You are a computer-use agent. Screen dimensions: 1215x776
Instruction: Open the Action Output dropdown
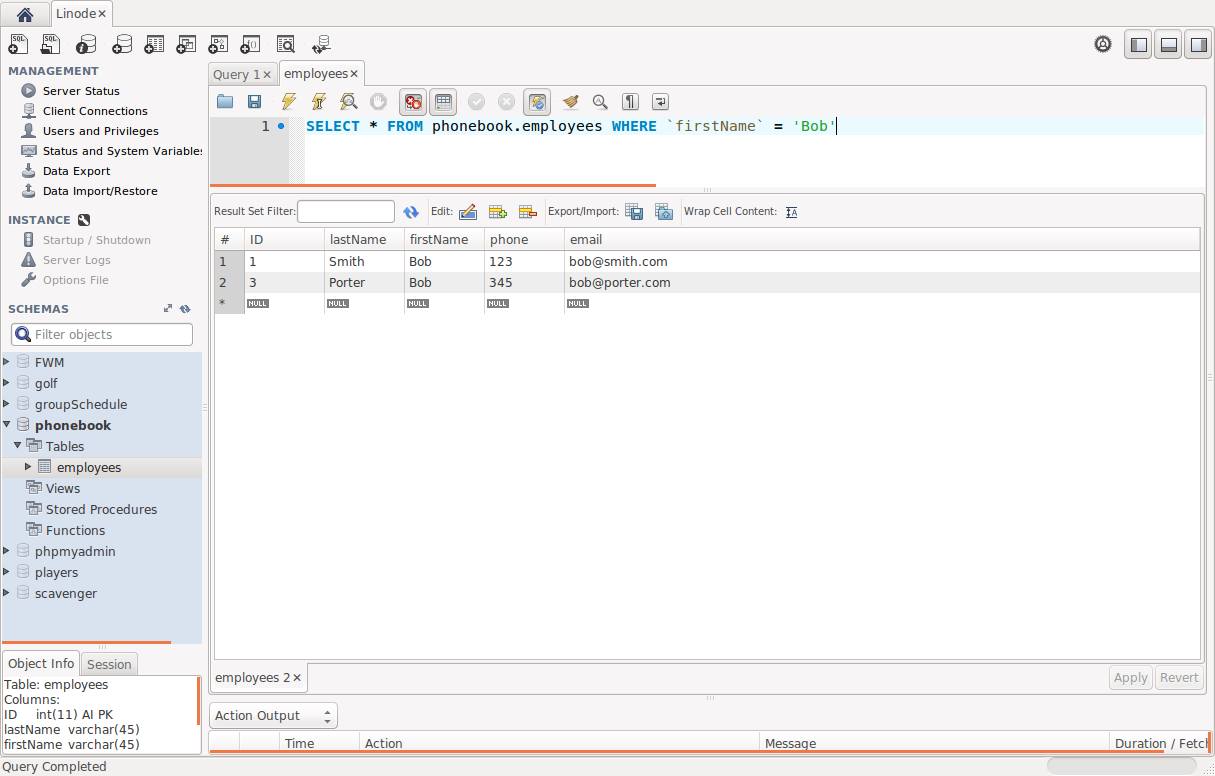[x=273, y=715]
